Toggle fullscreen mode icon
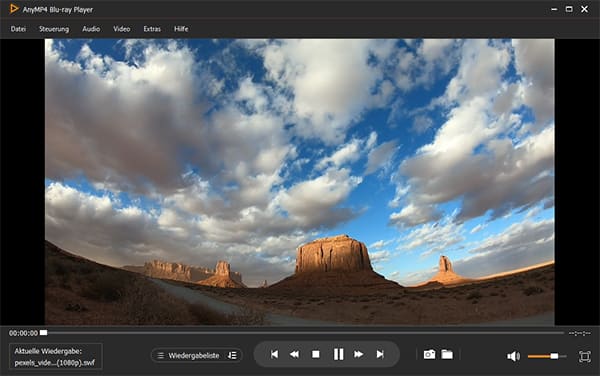600x376 pixels. pyautogui.click(x=585, y=356)
